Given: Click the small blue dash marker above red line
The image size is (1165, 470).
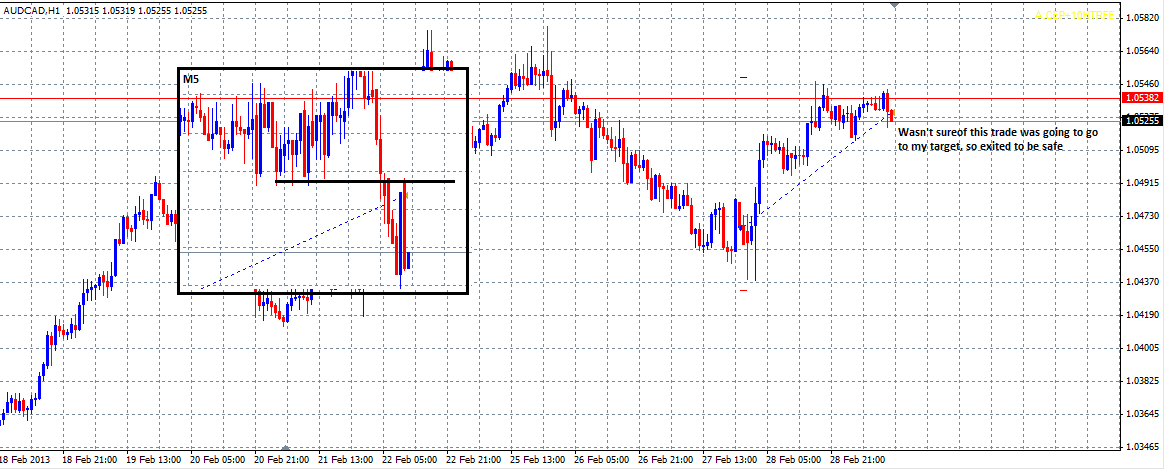Looking at the screenshot, I should (x=742, y=77).
